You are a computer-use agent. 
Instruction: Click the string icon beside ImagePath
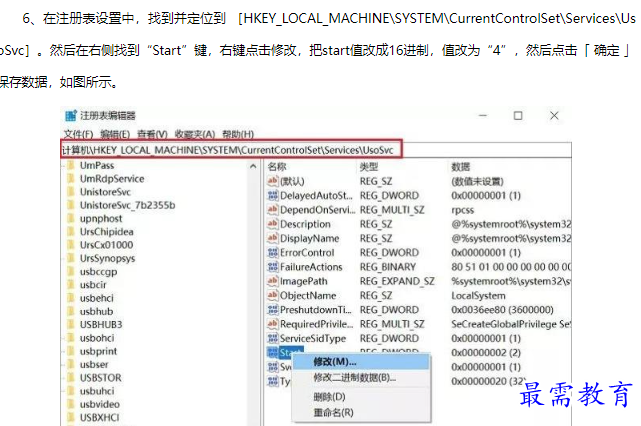(x=273, y=281)
